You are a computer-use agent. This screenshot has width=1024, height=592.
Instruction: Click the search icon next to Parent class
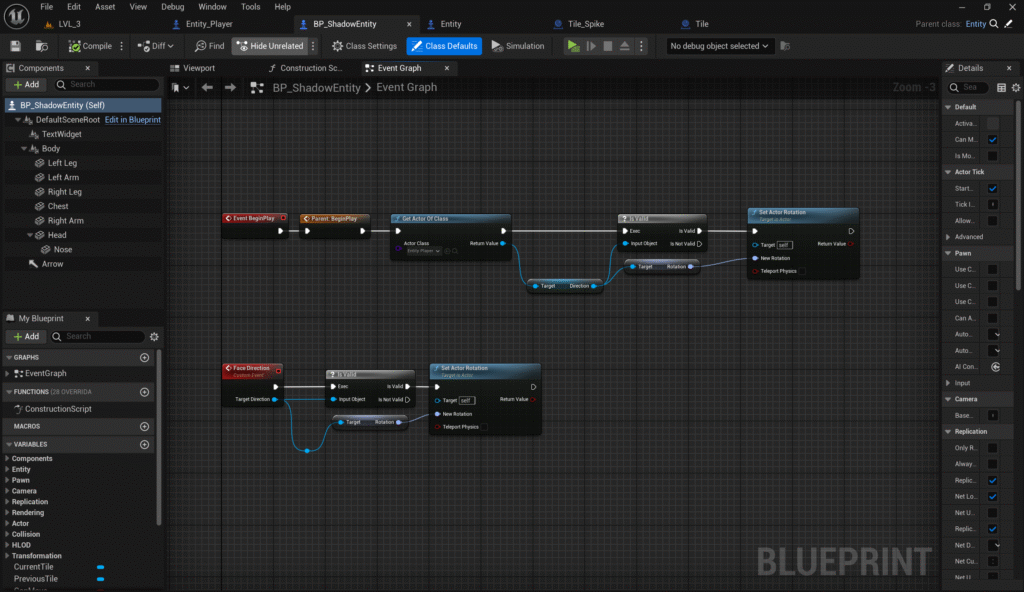(994, 24)
